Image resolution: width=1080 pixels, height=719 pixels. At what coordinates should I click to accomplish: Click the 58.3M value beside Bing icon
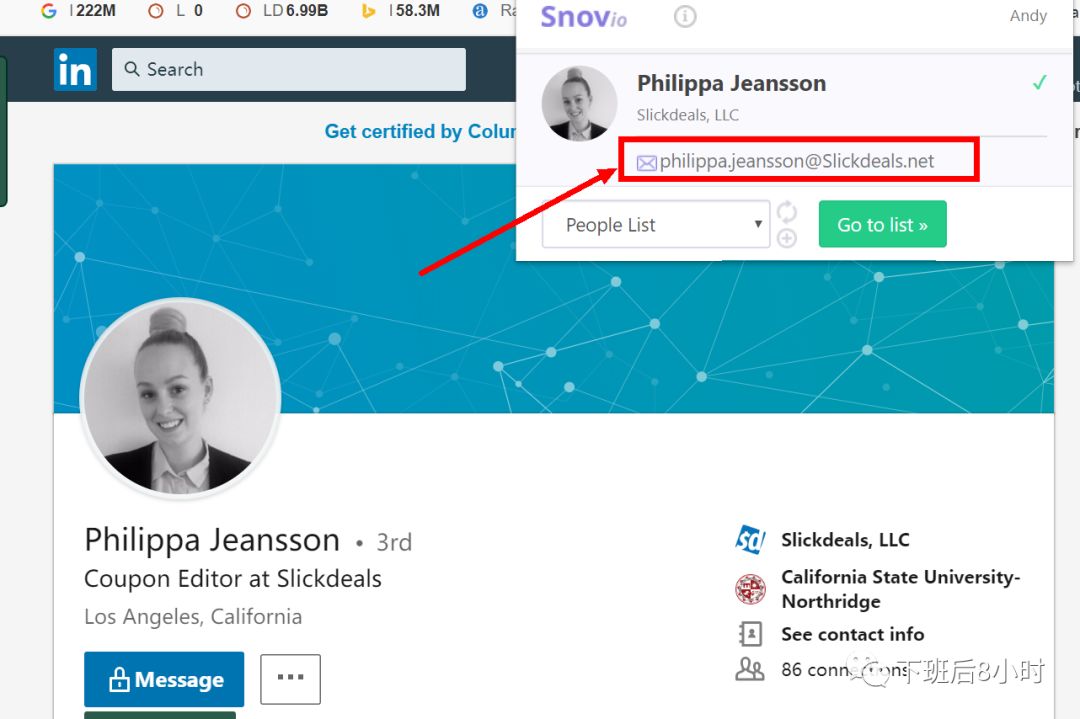(417, 11)
